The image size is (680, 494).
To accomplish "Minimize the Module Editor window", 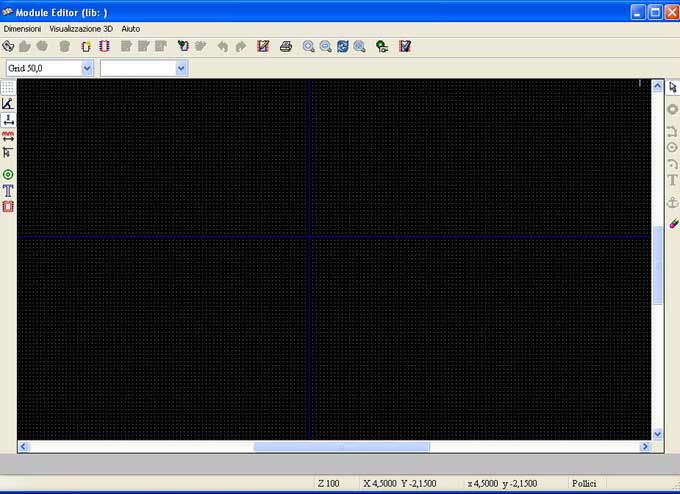I will coord(638,12).
